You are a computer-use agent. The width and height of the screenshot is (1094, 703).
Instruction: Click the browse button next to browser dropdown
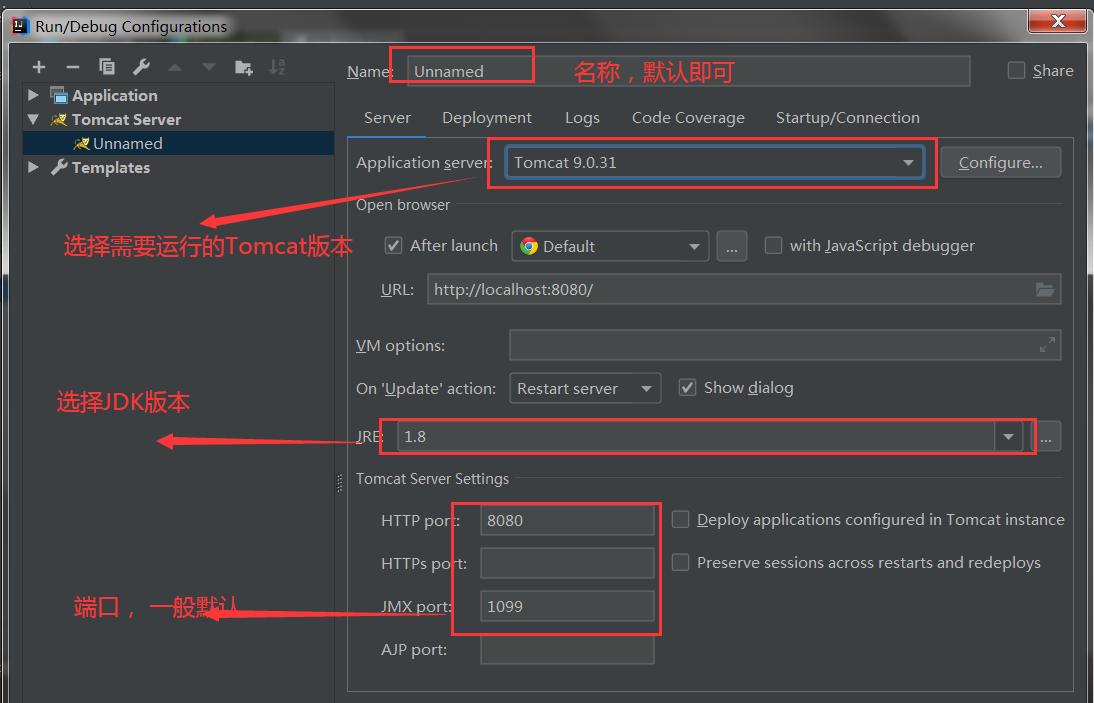point(732,246)
